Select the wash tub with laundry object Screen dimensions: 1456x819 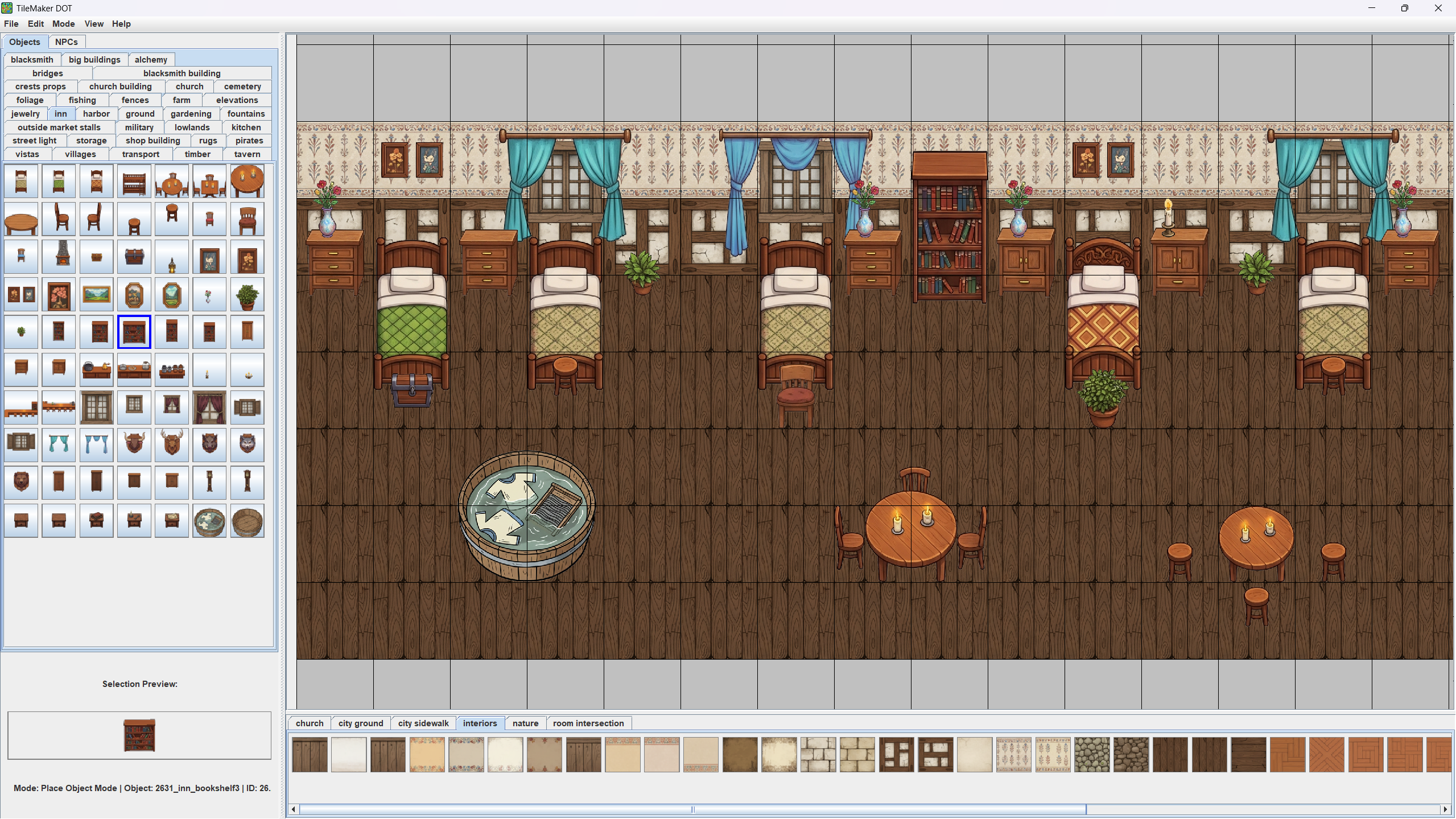pos(209,521)
